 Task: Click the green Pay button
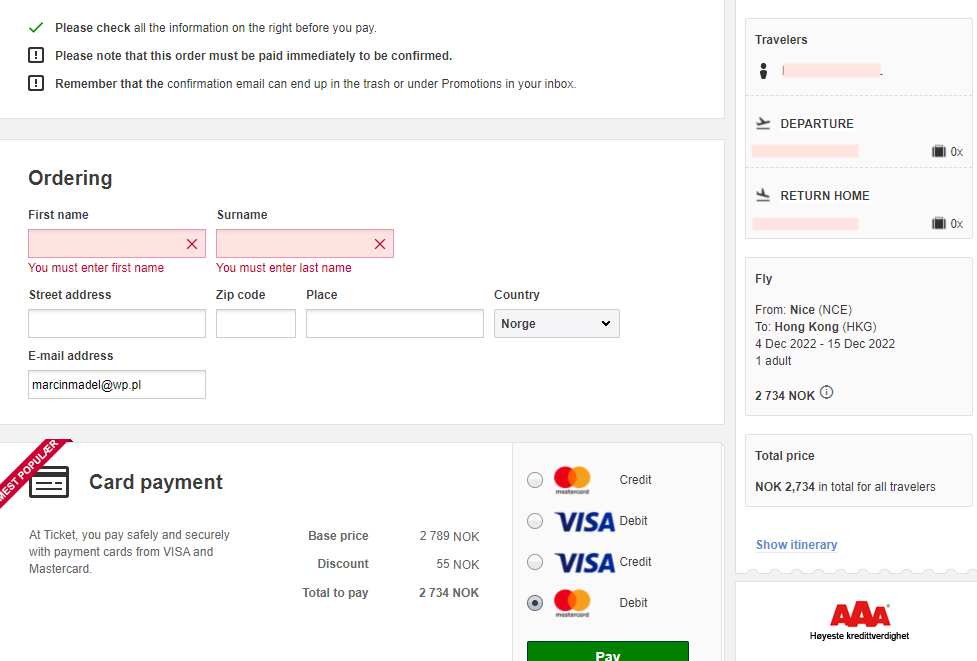click(608, 652)
